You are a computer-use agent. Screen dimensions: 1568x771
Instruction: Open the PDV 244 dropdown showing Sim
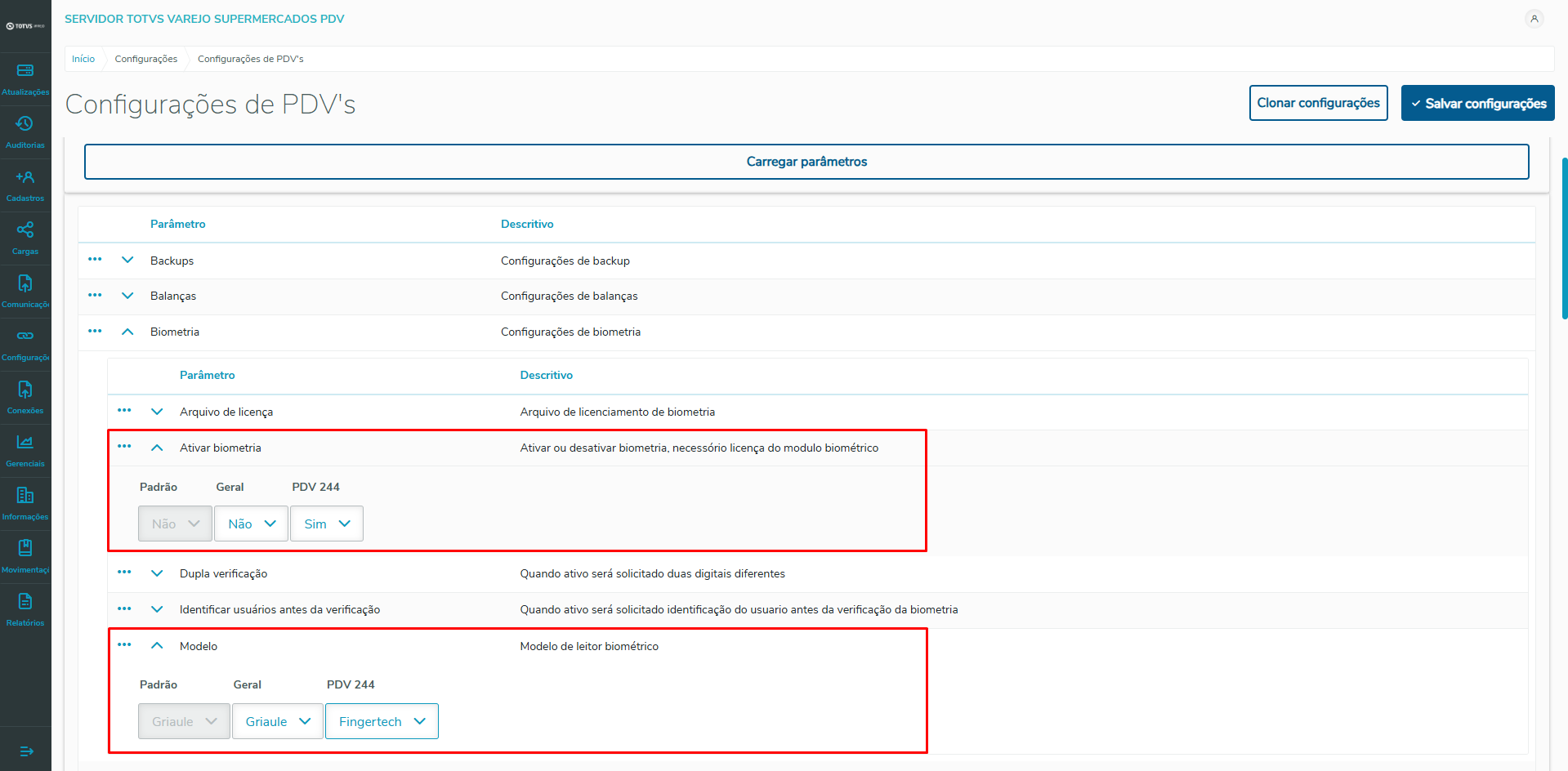327,524
